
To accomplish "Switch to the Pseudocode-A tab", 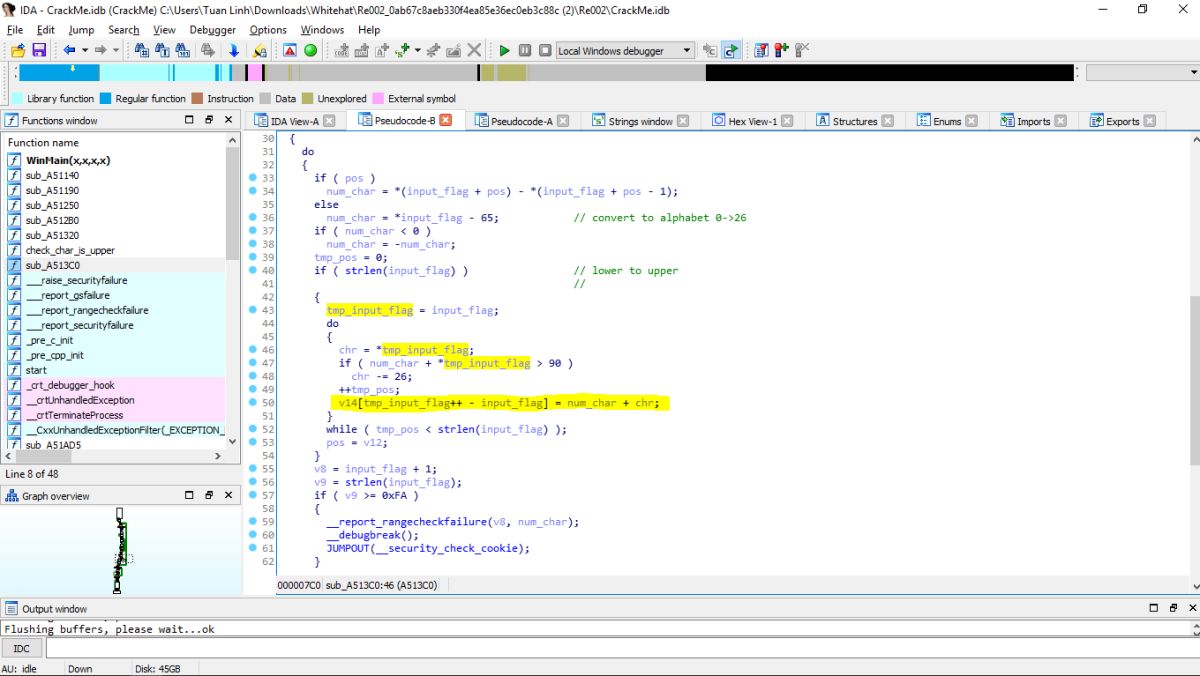I will click(521, 121).
